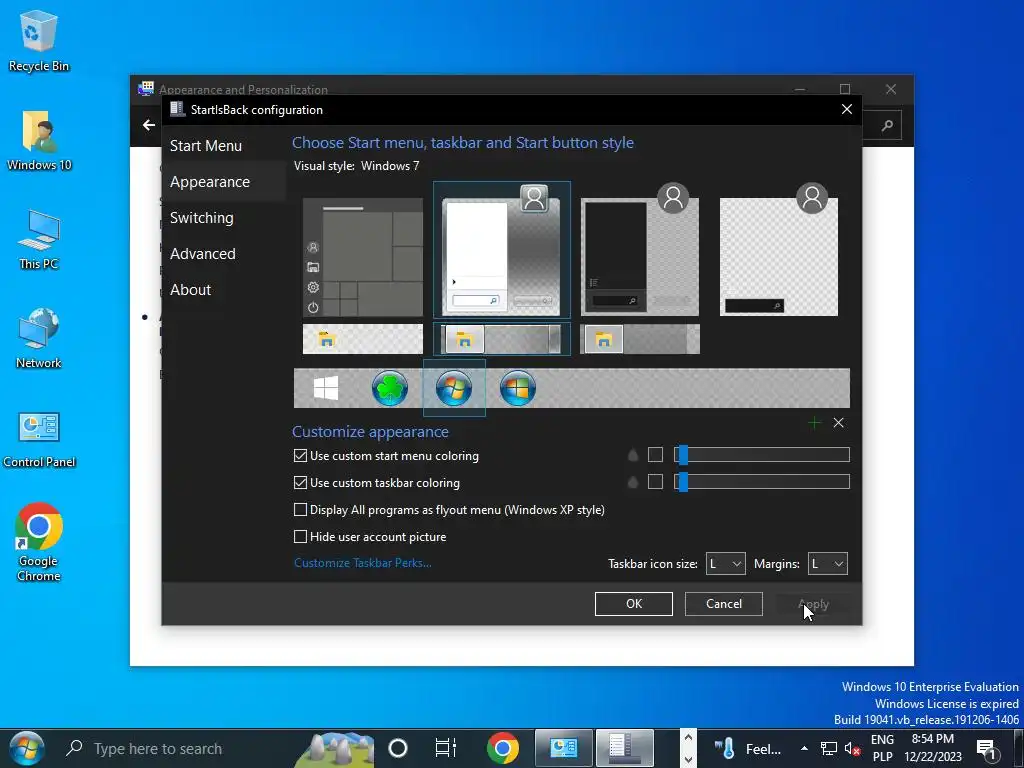
Task: Select Google Chrome desktop shortcut
Action: [x=39, y=542]
